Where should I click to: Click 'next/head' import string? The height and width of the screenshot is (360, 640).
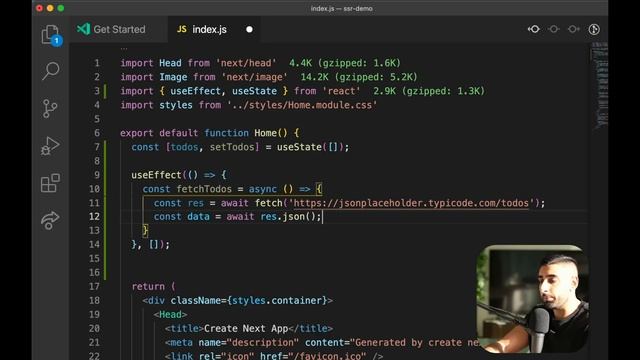[x=246, y=63]
